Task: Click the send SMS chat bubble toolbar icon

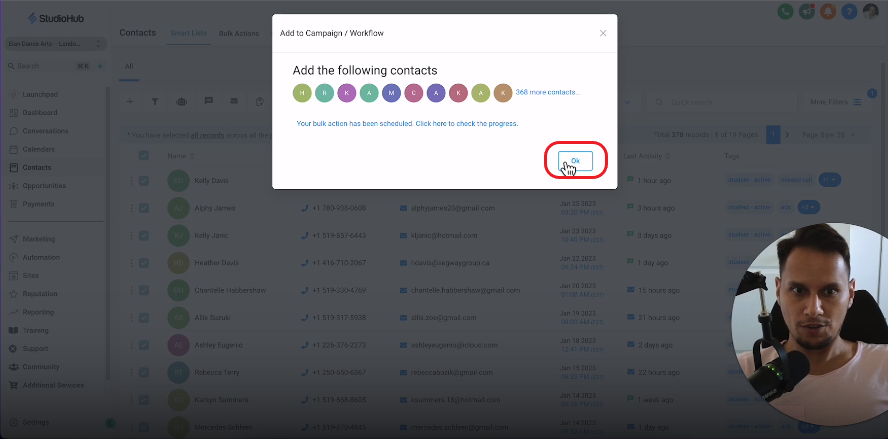Action: pyautogui.click(x=208, y=101)
